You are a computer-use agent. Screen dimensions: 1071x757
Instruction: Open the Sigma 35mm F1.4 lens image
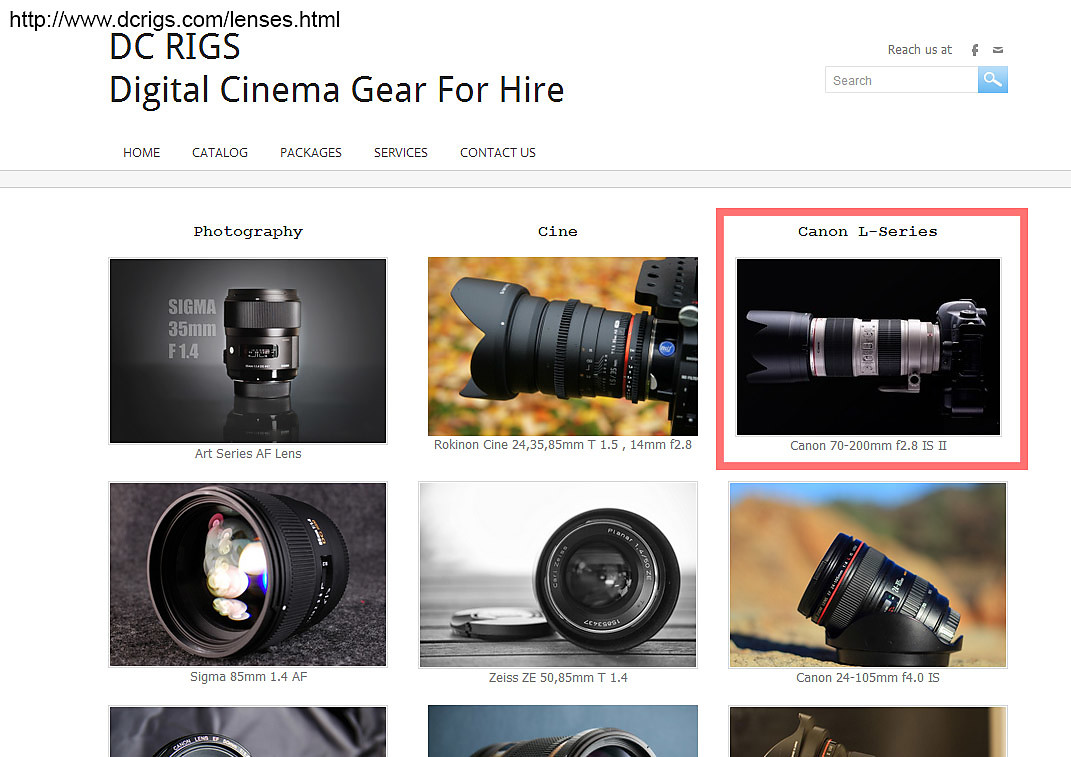point(248,350)
